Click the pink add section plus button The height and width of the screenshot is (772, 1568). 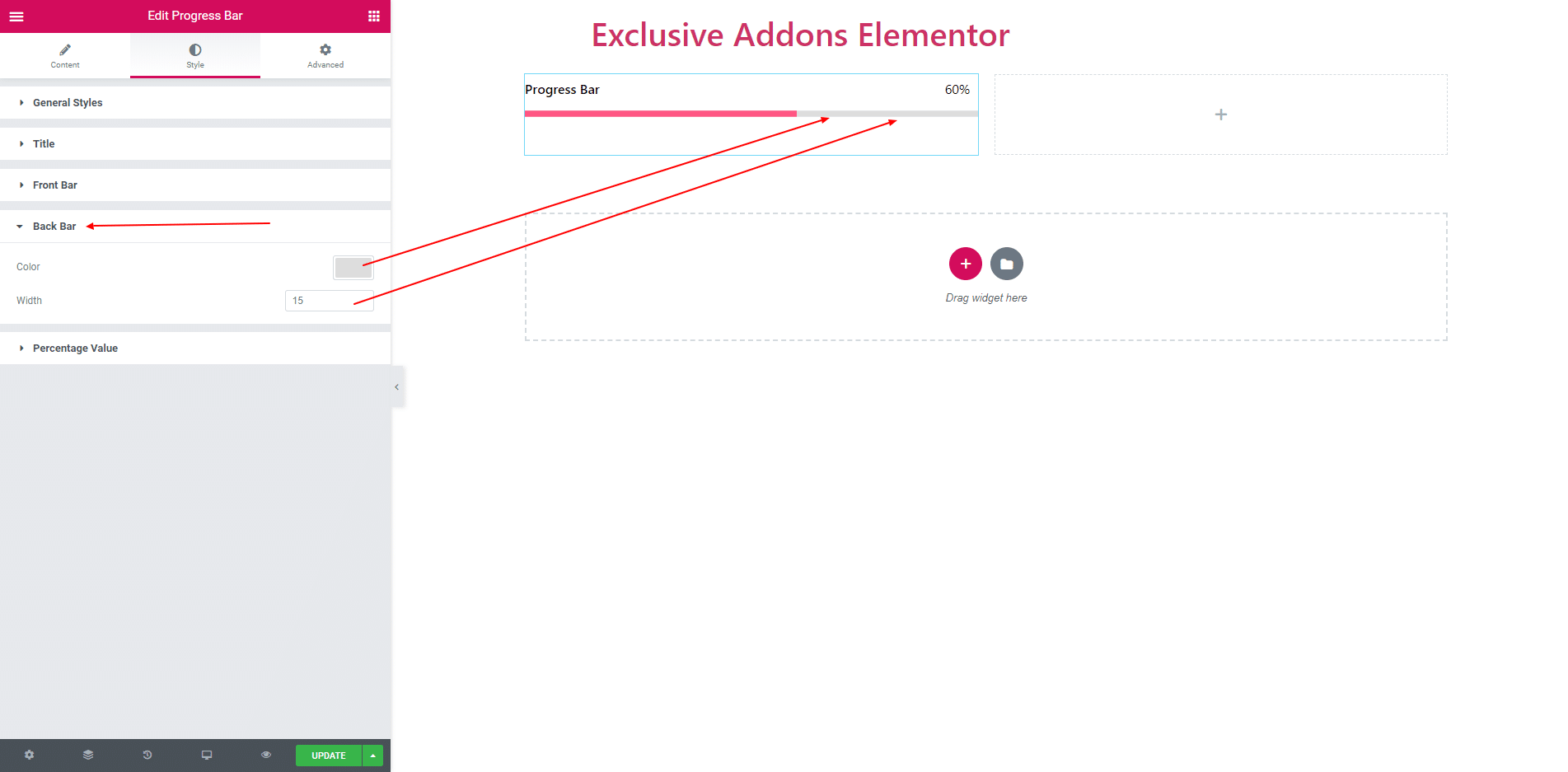[x=966, y=264]
